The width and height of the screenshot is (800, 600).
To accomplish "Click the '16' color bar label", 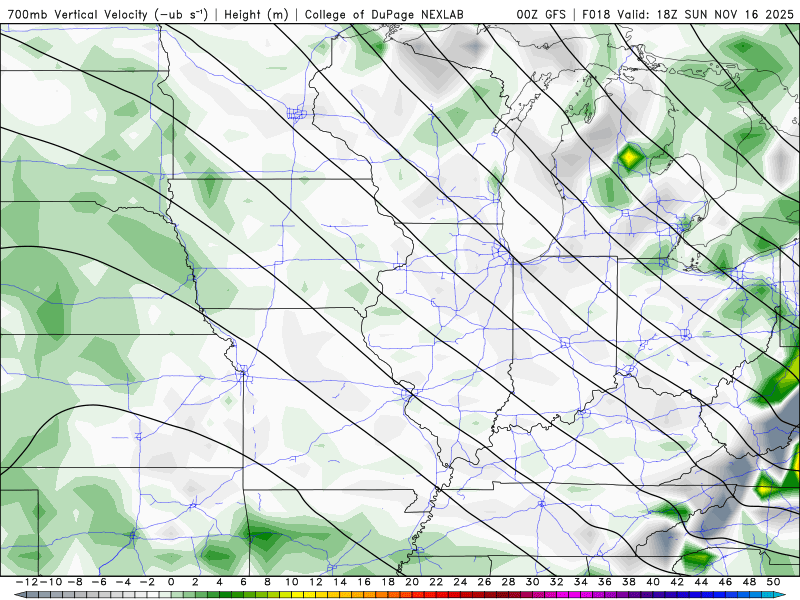I will pos(364,582).
